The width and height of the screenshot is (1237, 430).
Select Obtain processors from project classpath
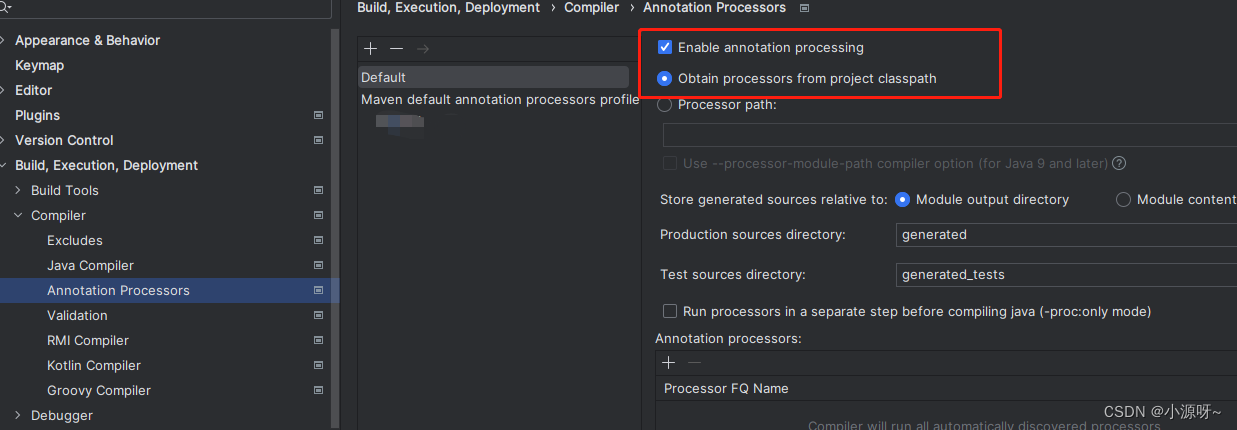pos(665,78)
